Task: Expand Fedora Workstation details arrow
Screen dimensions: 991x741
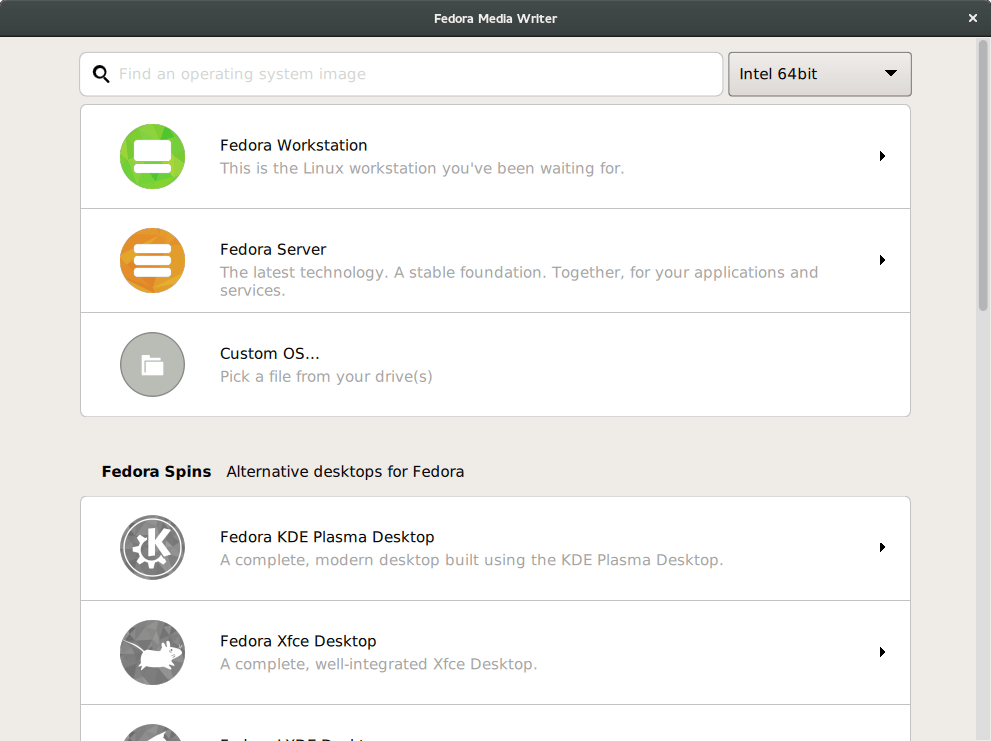Action: click(x=882, y=156)
